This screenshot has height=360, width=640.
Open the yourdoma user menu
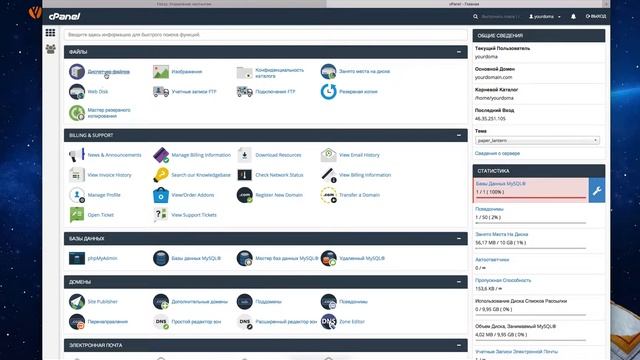click(x=545, y=17)
